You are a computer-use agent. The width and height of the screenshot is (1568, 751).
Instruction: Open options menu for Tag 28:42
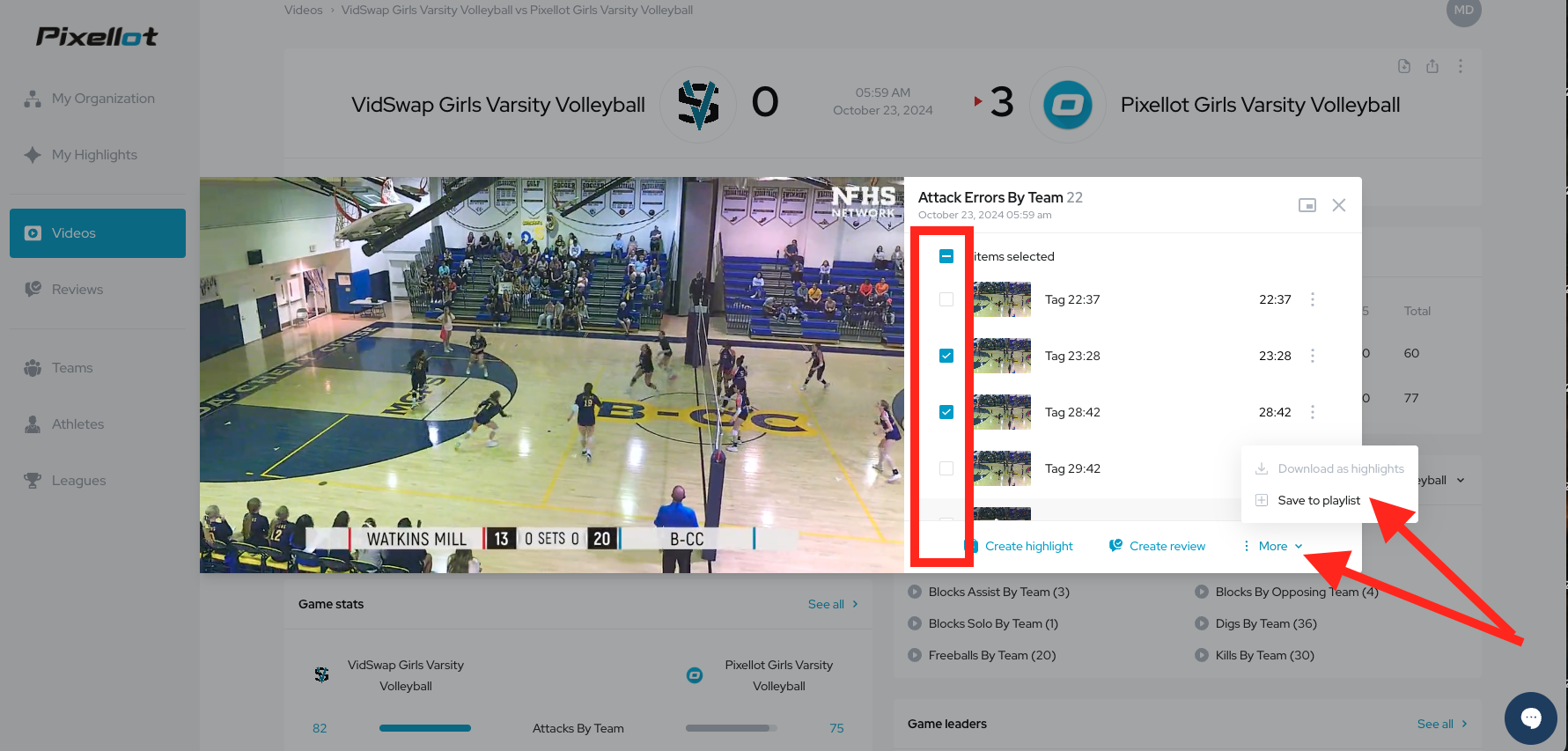click(x=1313, y=412)
